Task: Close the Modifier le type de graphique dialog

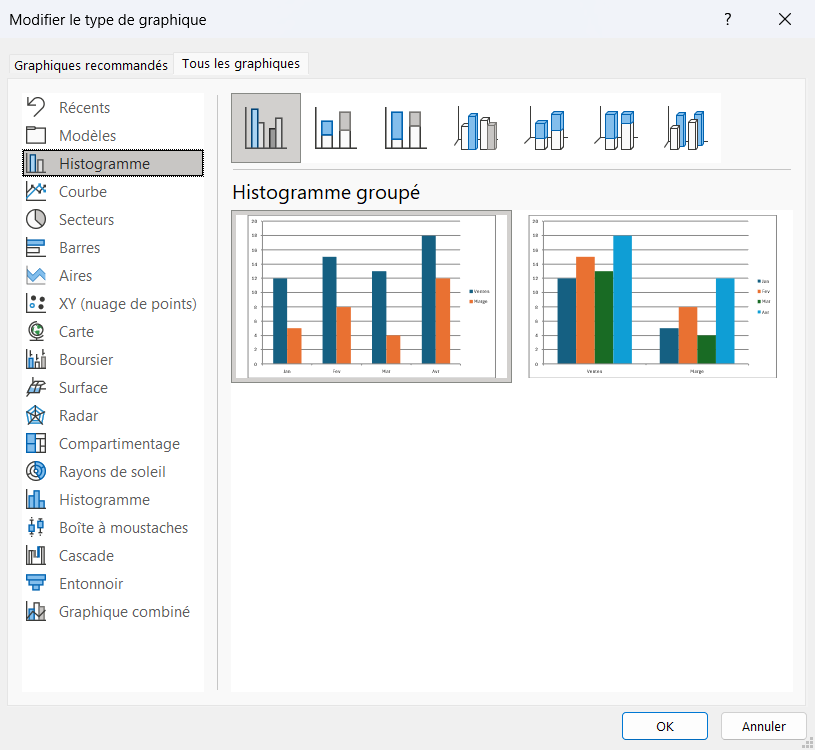Action: point(785,19)
